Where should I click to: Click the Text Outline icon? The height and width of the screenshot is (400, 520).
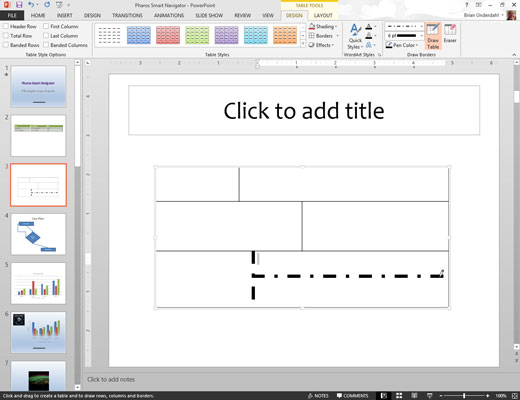coord(369,36)
